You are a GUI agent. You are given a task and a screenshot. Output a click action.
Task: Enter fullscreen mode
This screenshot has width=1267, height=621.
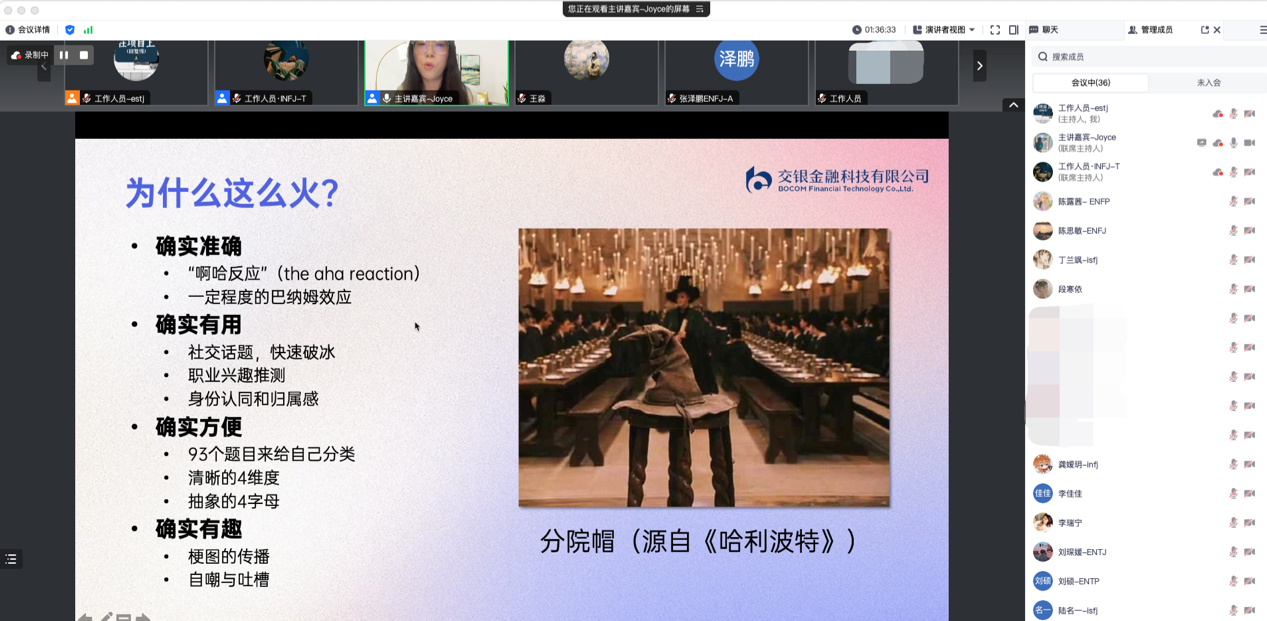pos(995,30)
